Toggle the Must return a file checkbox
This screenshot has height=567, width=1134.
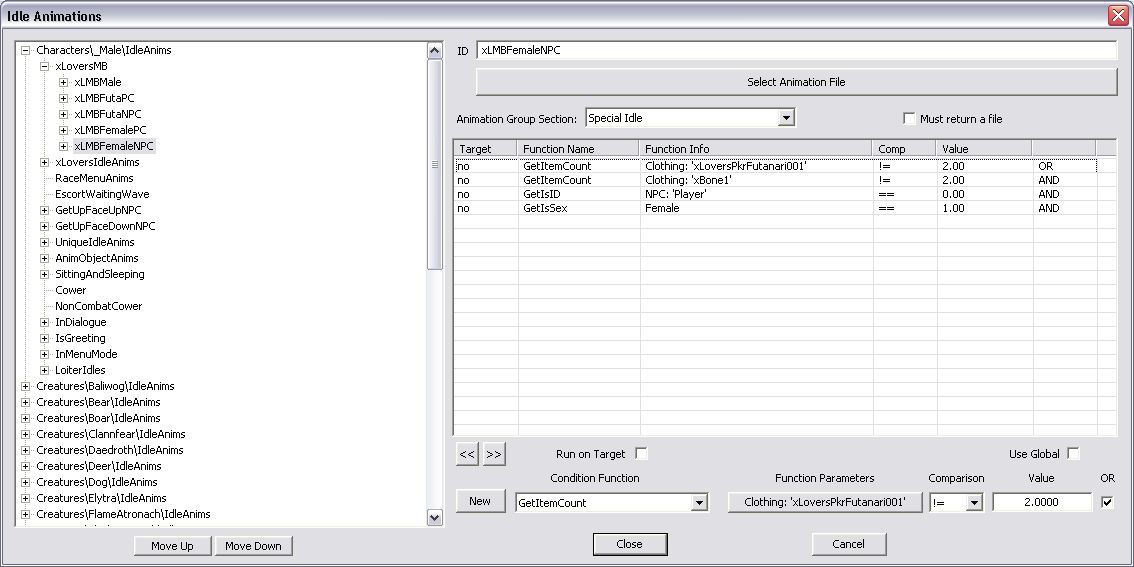tap(909, 119)
